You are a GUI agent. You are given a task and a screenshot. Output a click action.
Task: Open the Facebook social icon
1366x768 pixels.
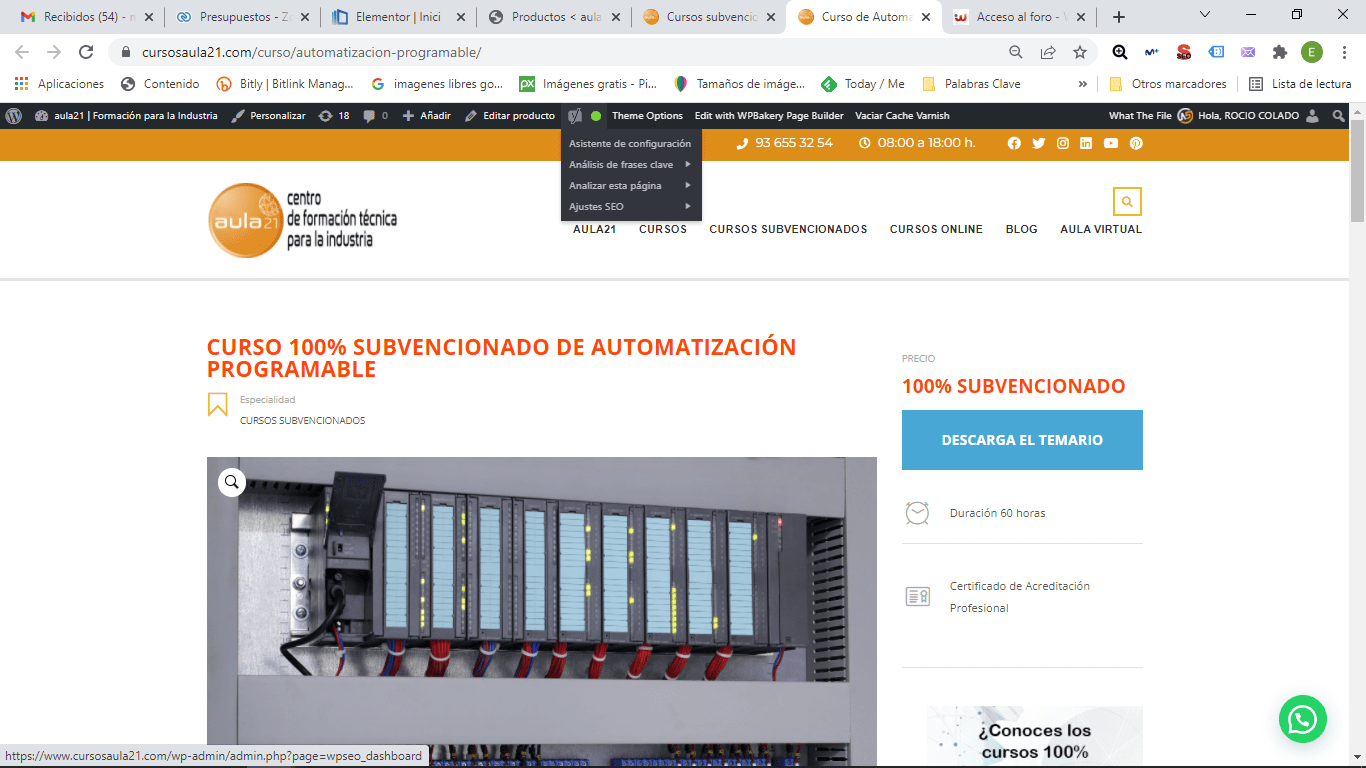(1014, 143)
